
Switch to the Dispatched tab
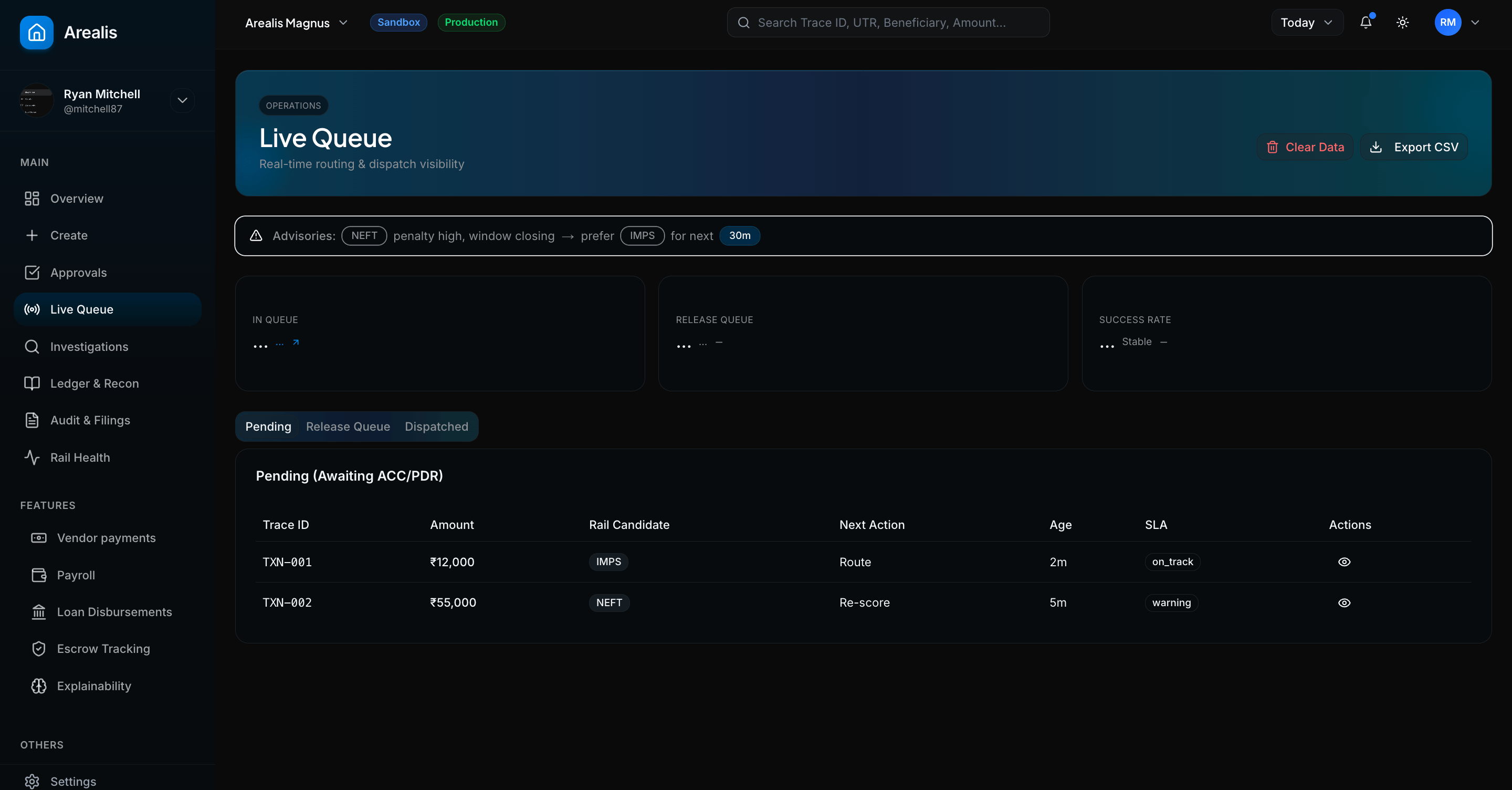click(436, 427)
